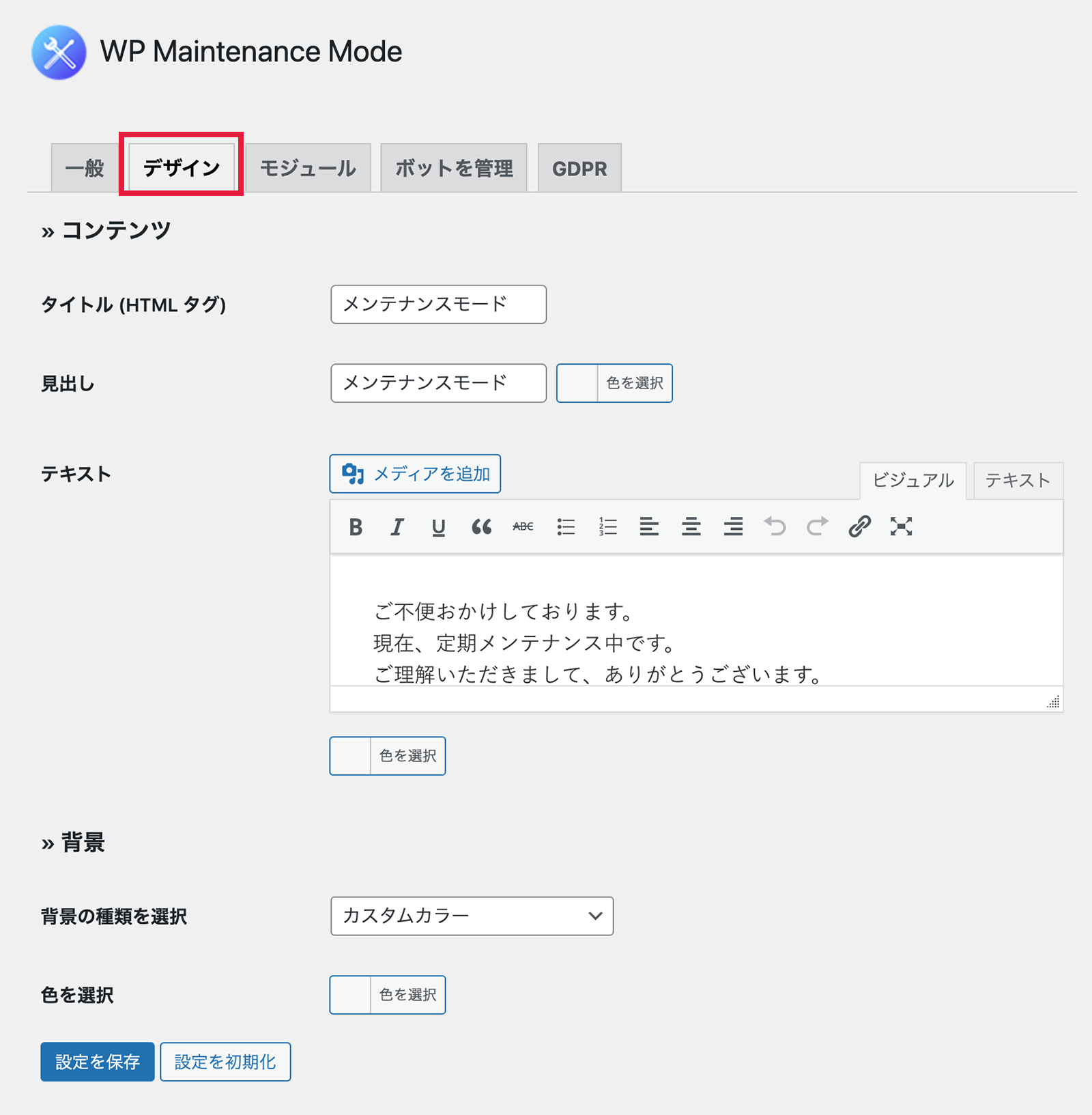Image resolution: width=1092 pixels, height=1115 pixels.
Task: Toggle fullscreen editor mode
Action: pyautogui.click(x=901, y=526)
